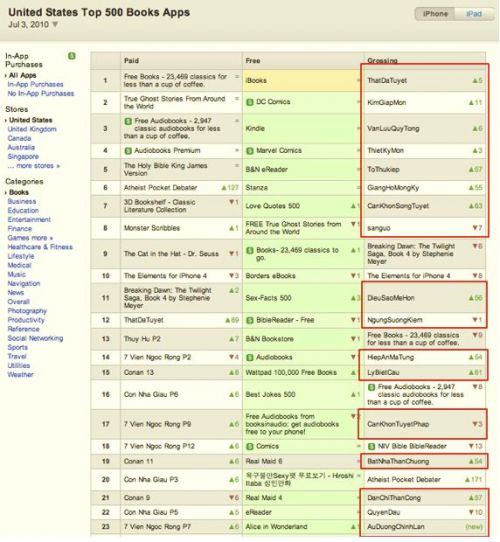Screen dimensions: 500x542
Task: Expand the Games more submenu
Action: click(30, 238)
